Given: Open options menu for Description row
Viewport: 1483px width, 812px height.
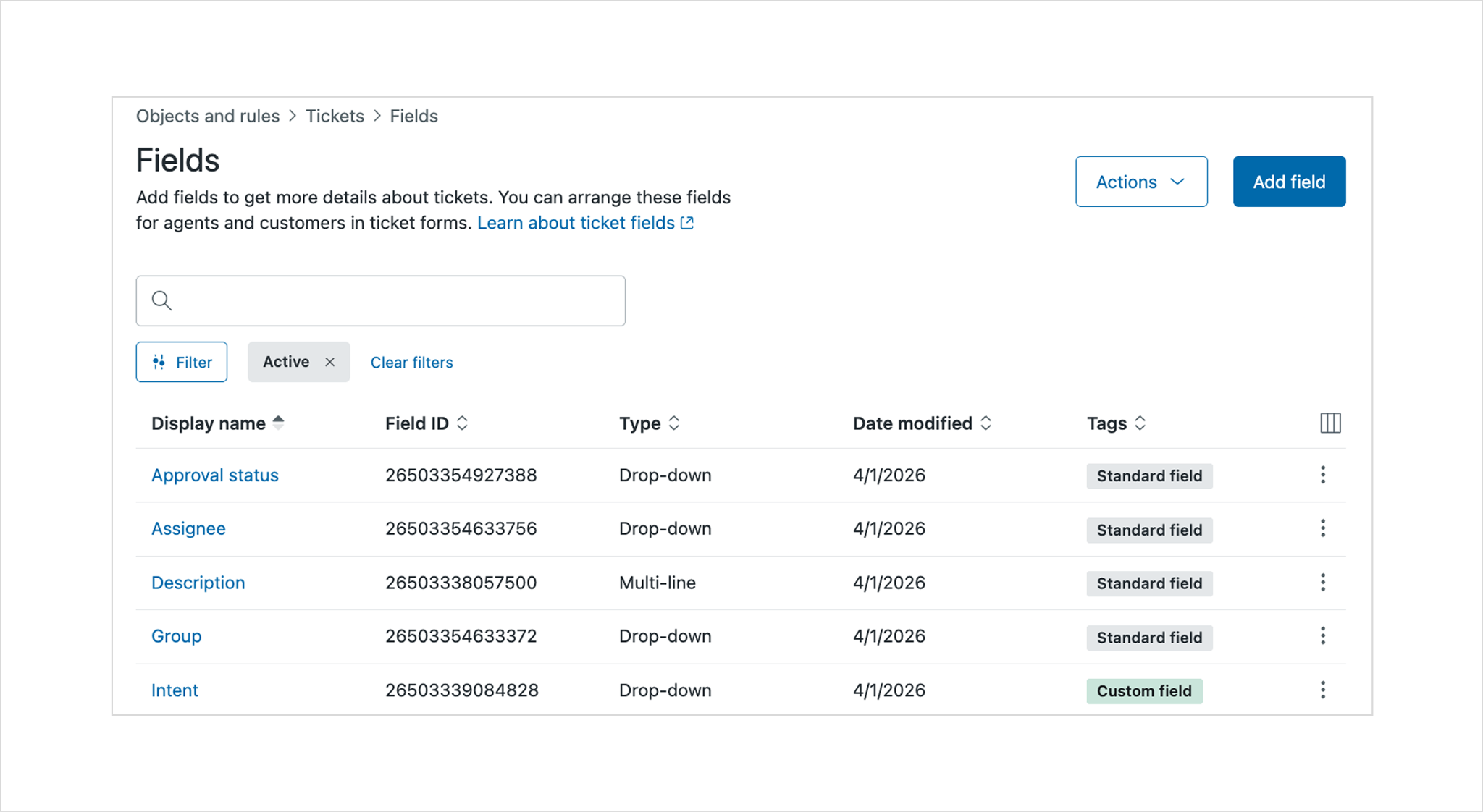Looking at the screenshot, I should click(1322, 583).
